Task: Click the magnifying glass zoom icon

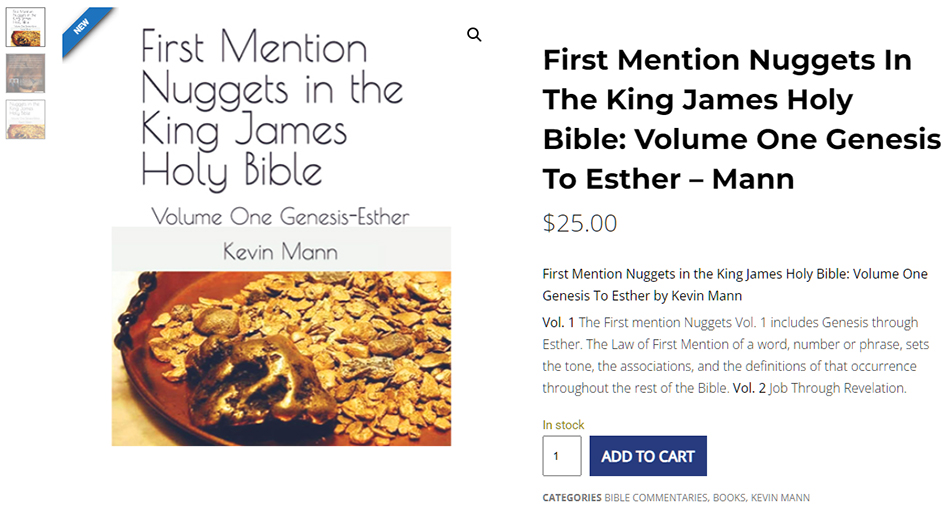Action: coord(474,35)
